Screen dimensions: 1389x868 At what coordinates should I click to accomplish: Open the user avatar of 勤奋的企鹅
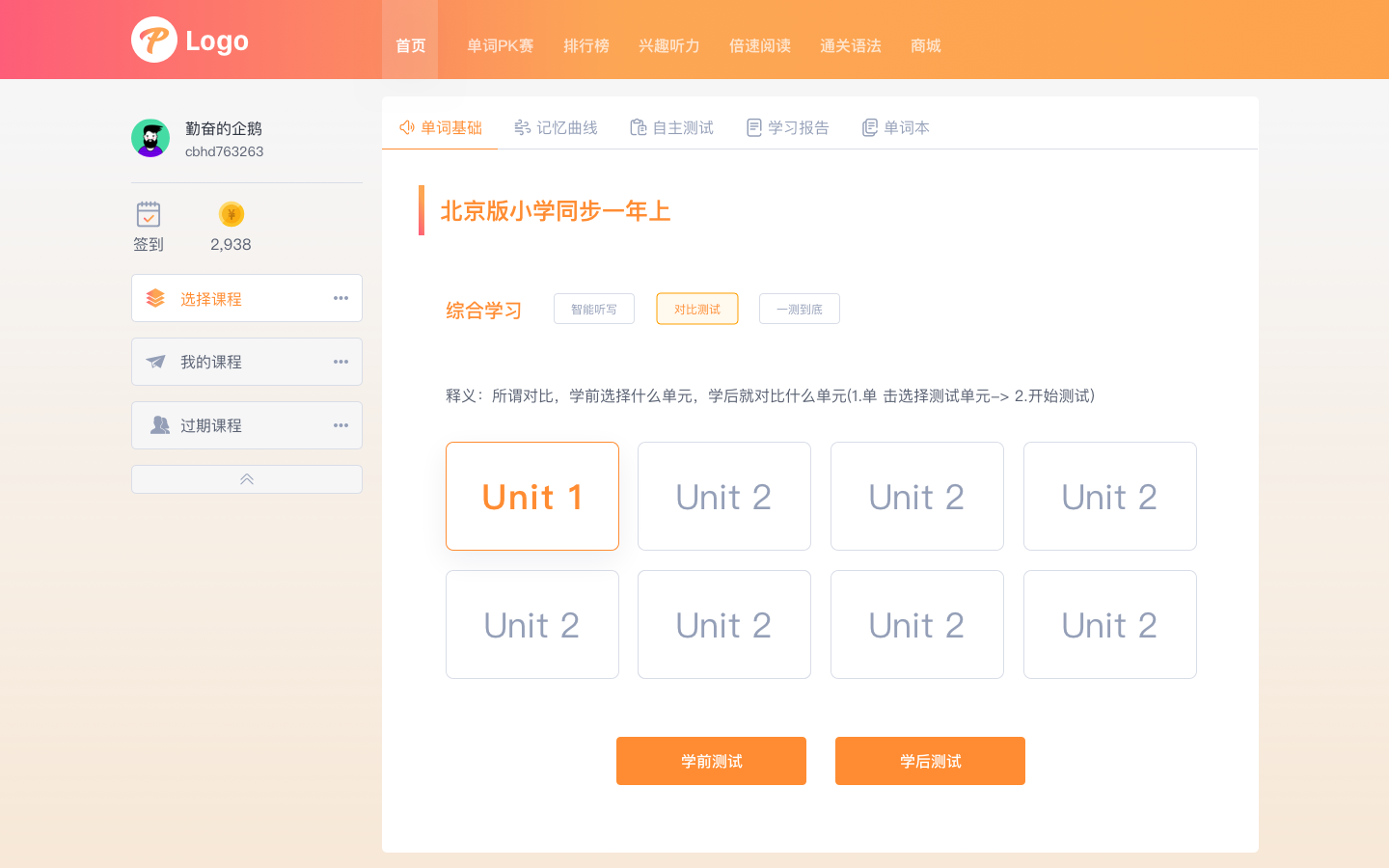coord(150,138)
